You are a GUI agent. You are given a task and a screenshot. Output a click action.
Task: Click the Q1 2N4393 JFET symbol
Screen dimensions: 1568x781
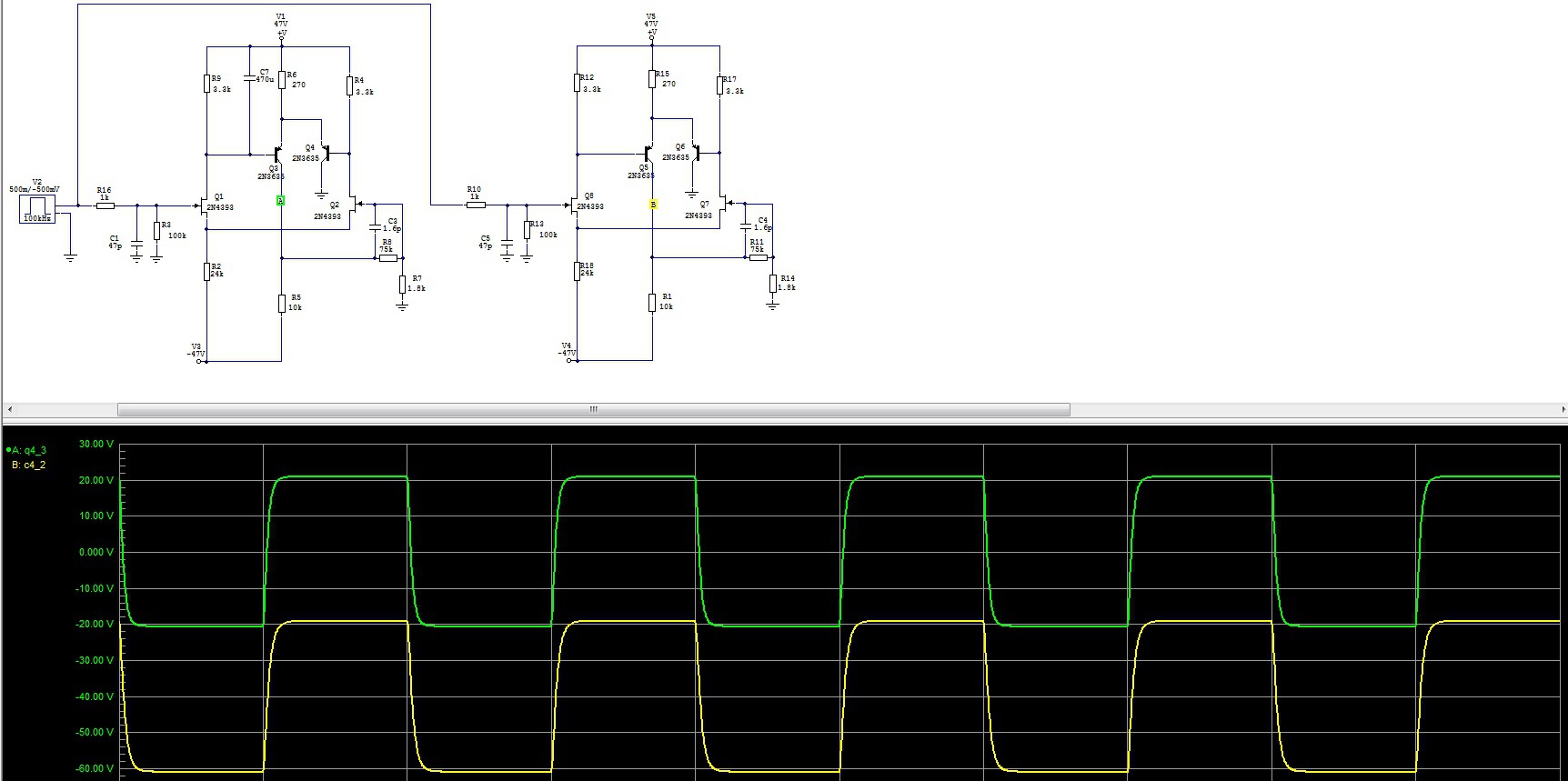(x=202, y=205)
